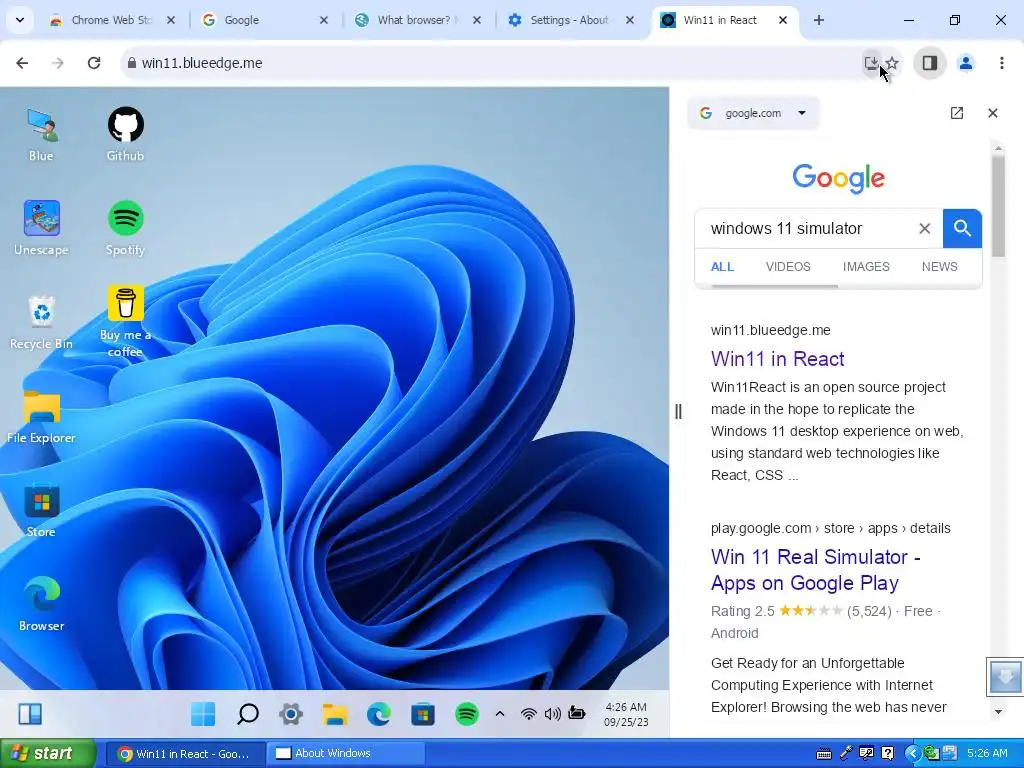Click the help question mark tray icon
The width and height of the screenshot is (1024, 768).
coord(888,754)
